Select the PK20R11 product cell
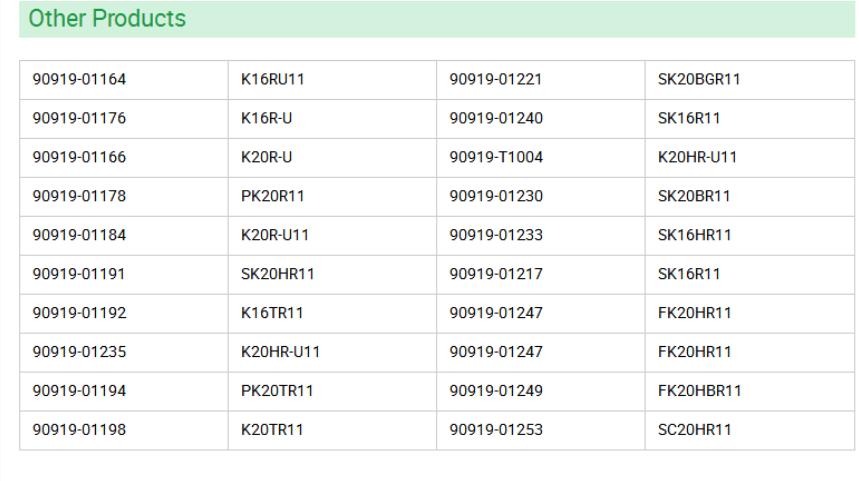 tap(272, 197)
